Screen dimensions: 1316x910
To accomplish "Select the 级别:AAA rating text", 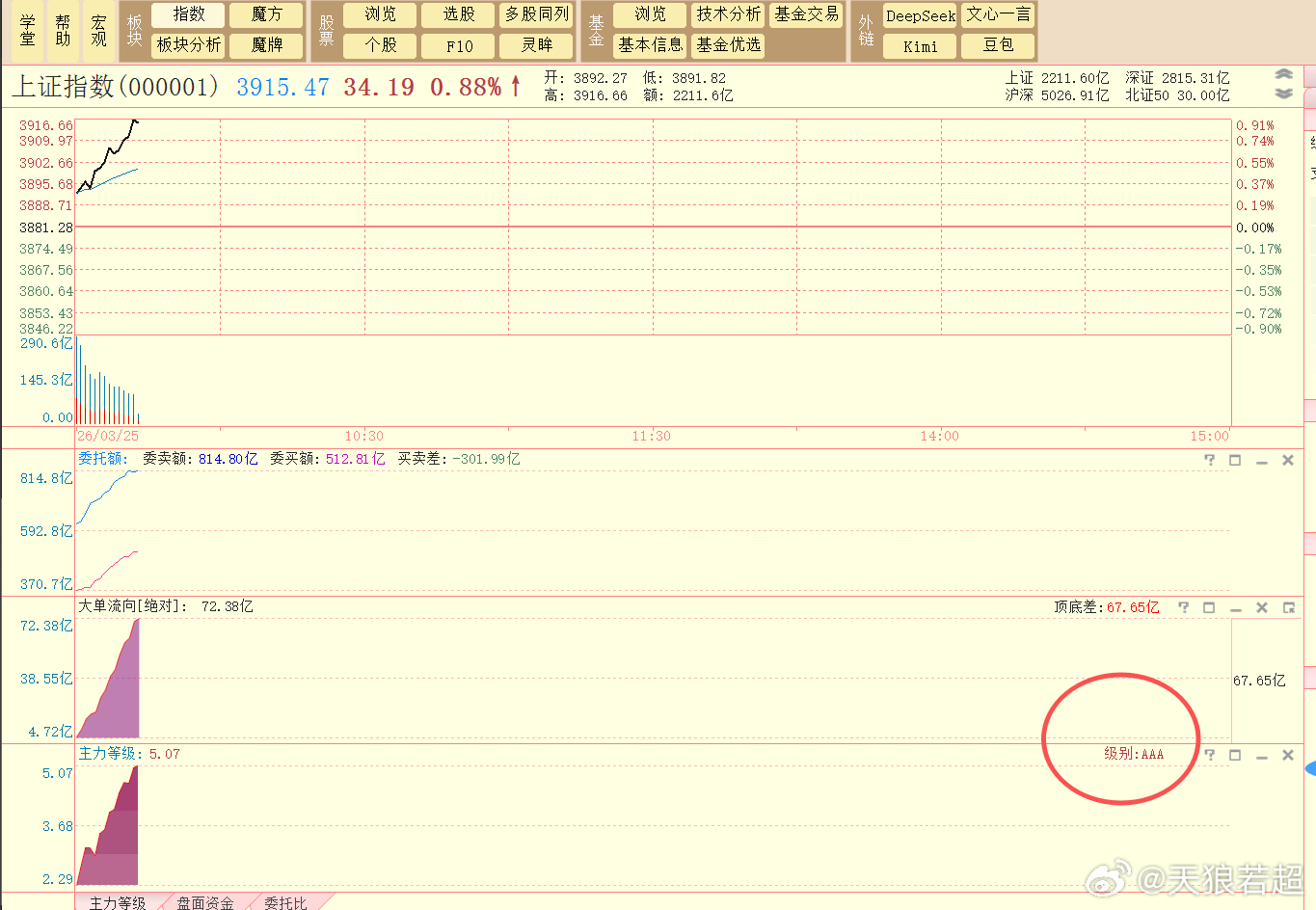I will click(x=1134, y=754).
